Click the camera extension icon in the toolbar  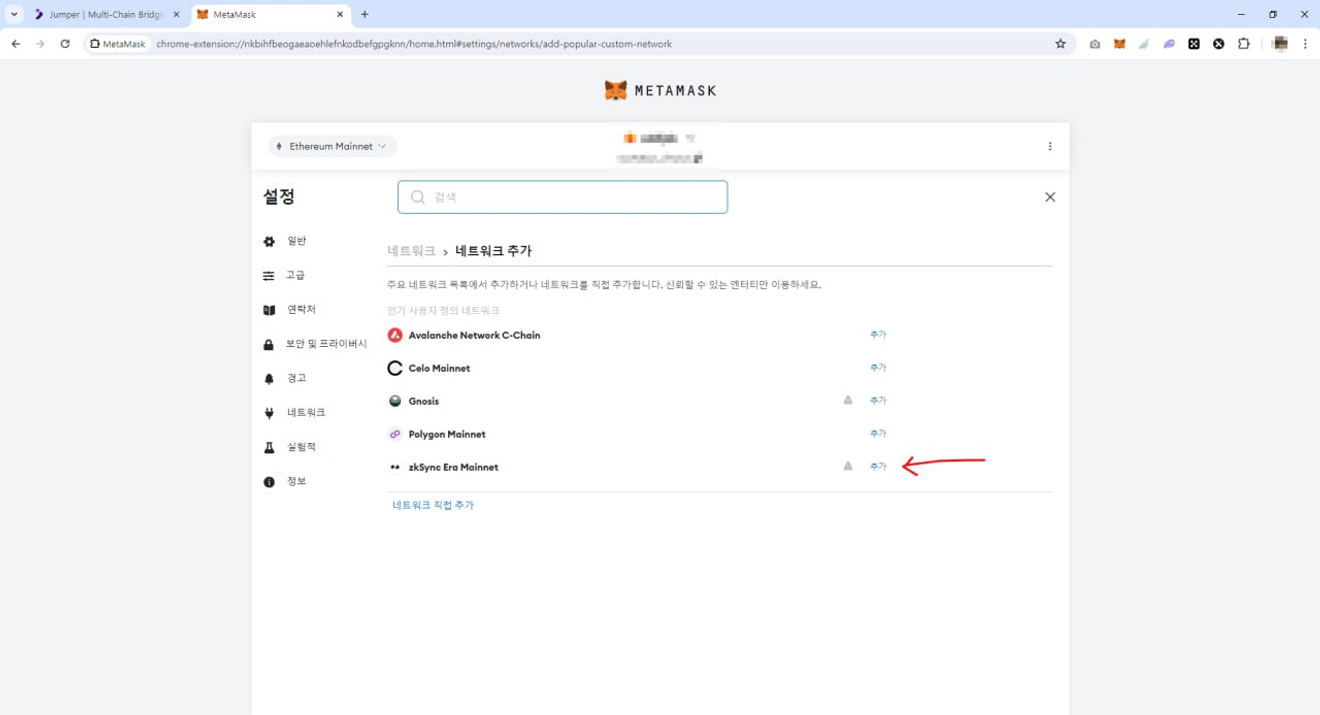click(1095, 44)
